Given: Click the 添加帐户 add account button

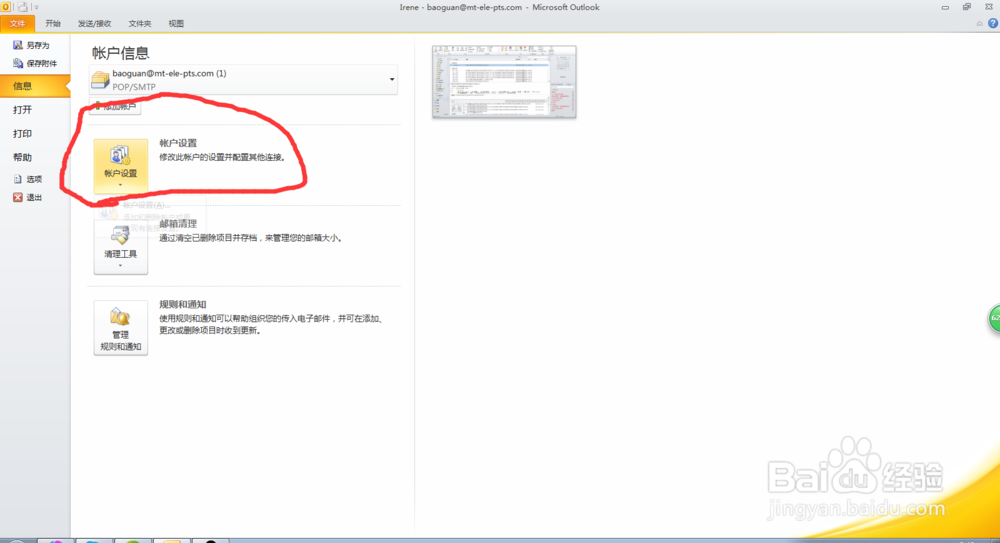Looking at the screenshot, I should pyautogui.click(x=115, y=107).
